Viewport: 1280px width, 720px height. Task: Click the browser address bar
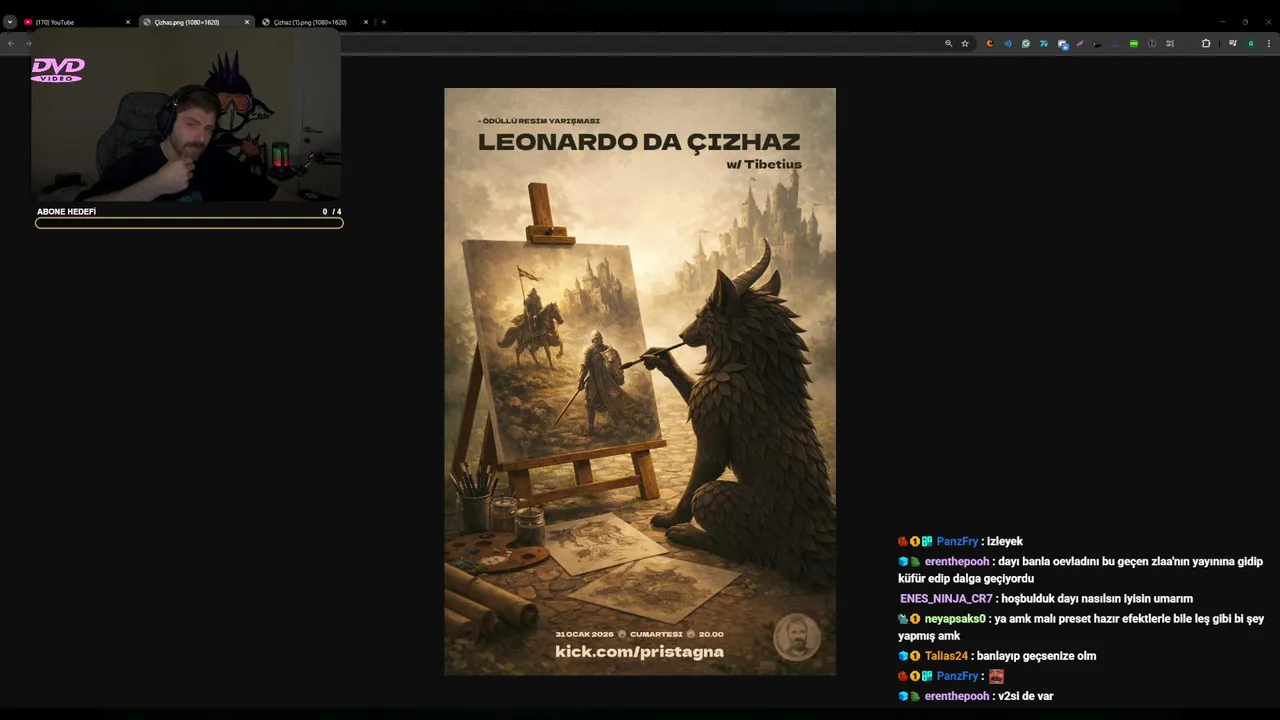point(640,43)
